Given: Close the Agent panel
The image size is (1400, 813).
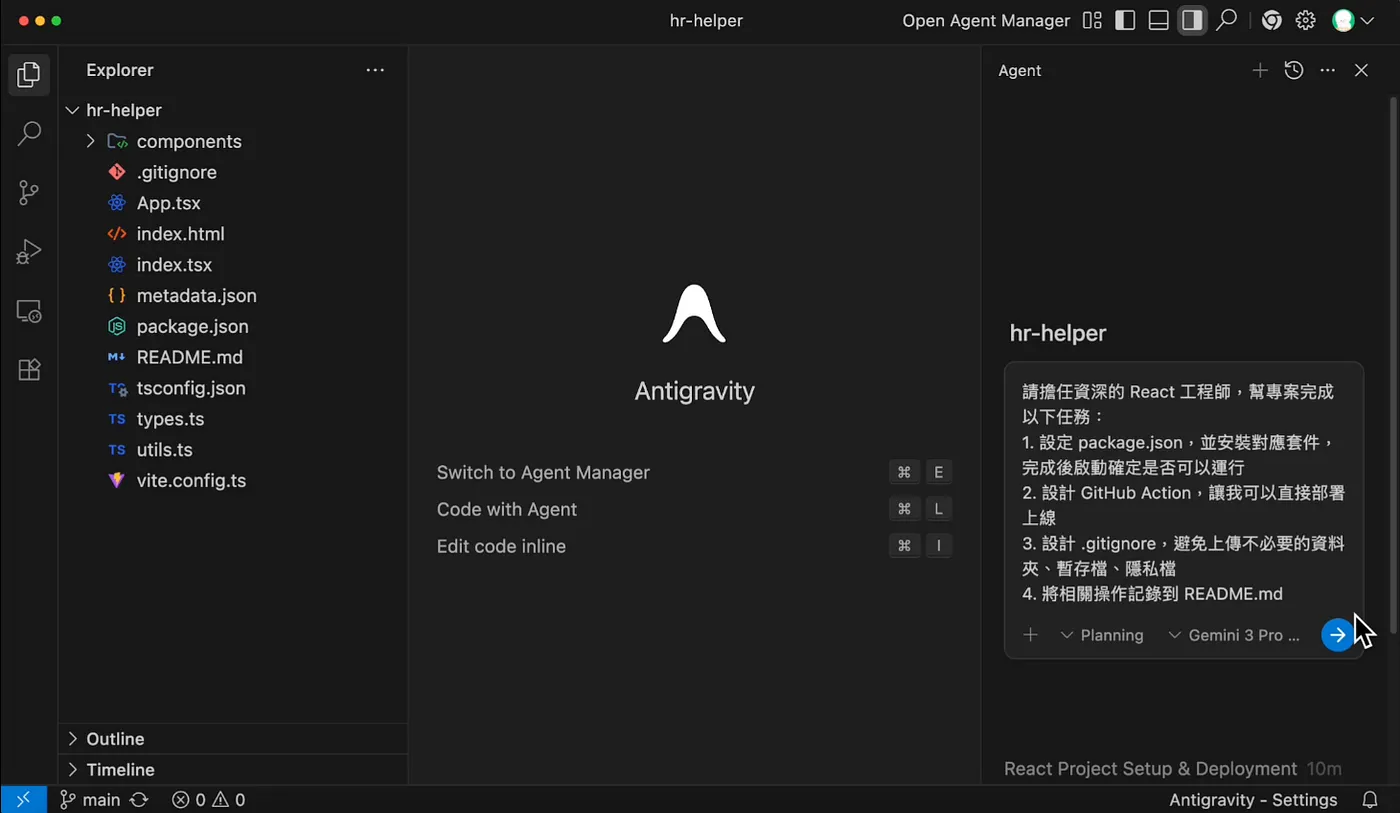Looking at the screenshot, I should (1361, 70).
